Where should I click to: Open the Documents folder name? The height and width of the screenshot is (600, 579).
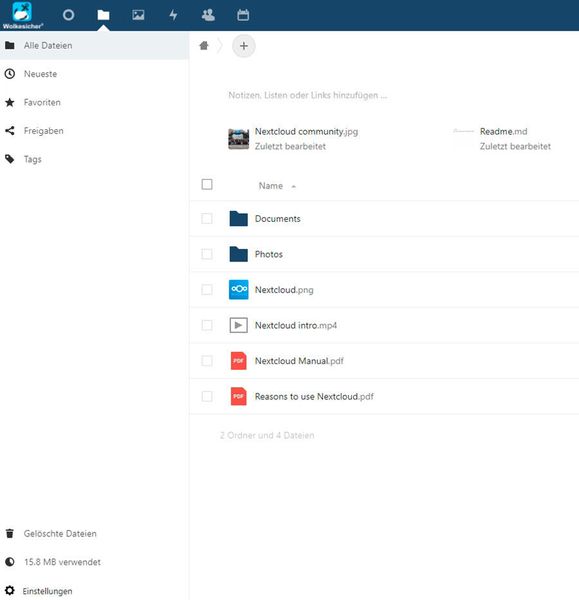[x=278, y=219]
